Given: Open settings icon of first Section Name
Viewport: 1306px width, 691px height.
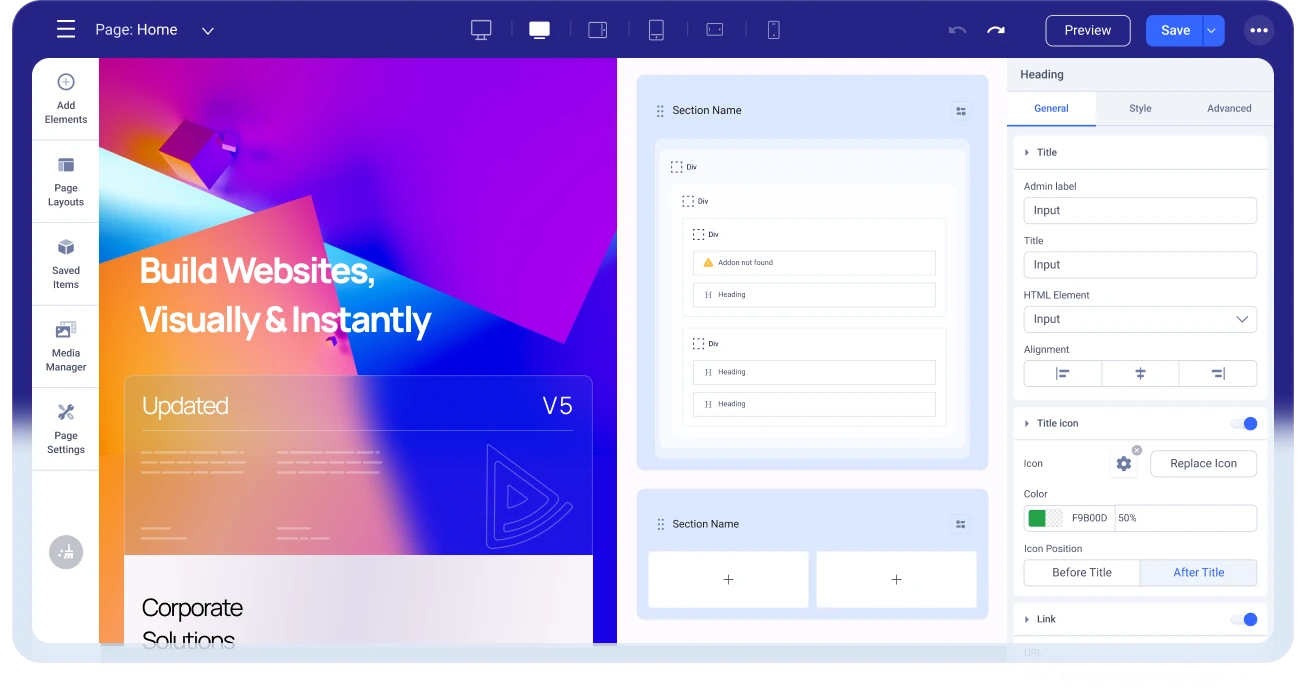Looking at the screenshot, I should (x=961, y=111).
